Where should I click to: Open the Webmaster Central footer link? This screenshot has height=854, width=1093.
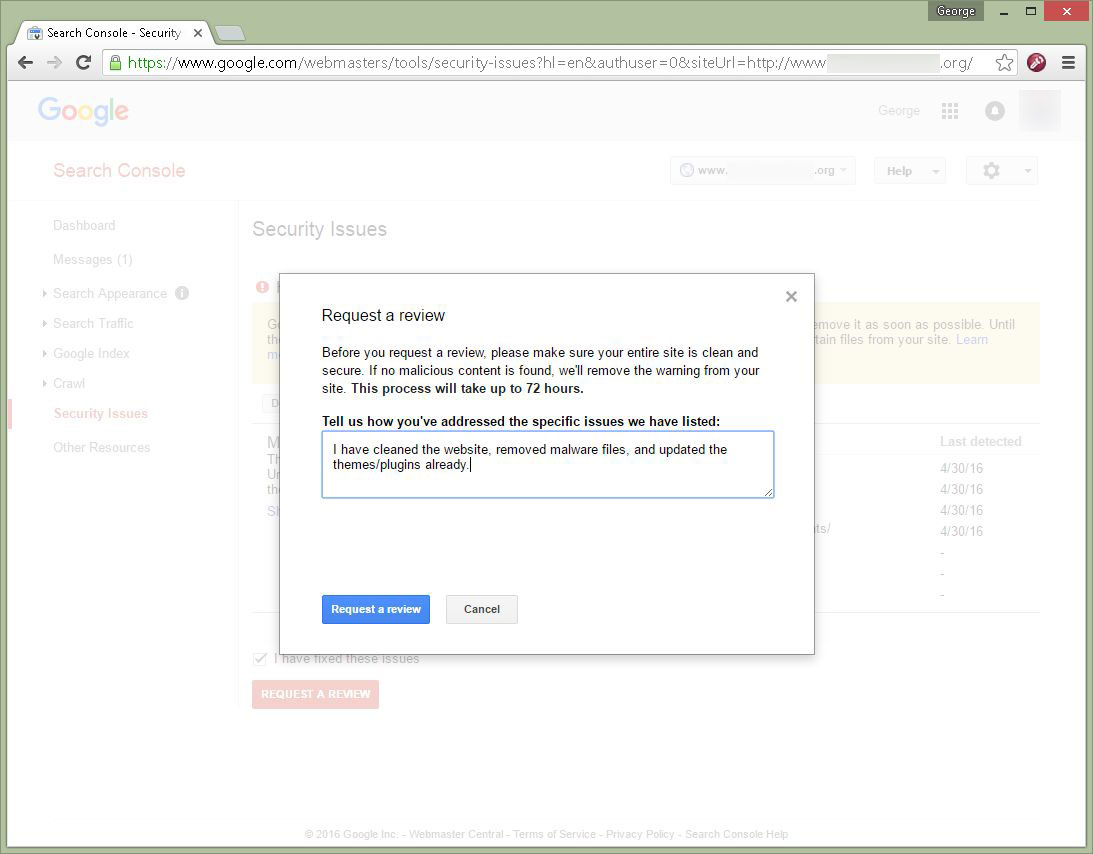click(456, 834)
